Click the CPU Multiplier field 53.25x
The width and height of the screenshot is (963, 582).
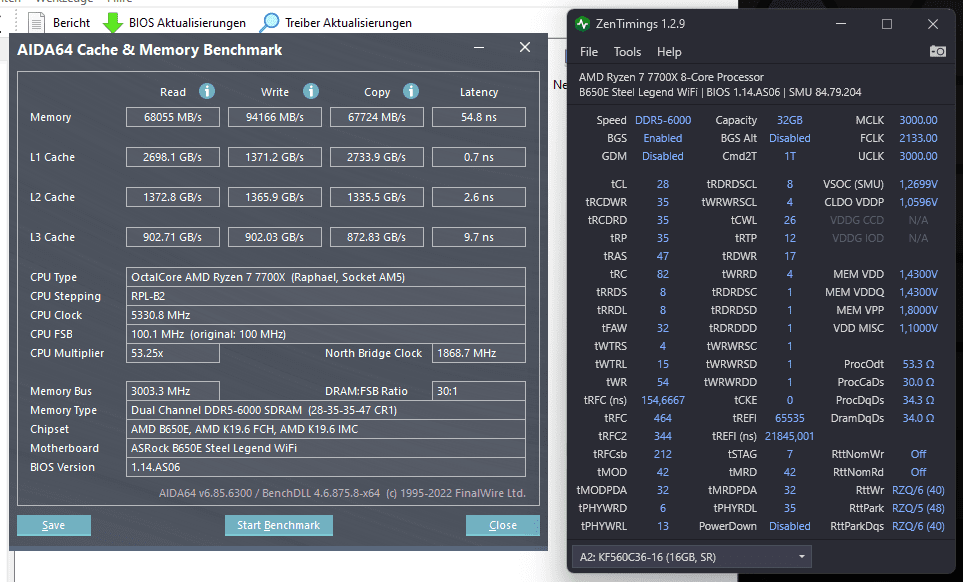[x=173, y=353]
